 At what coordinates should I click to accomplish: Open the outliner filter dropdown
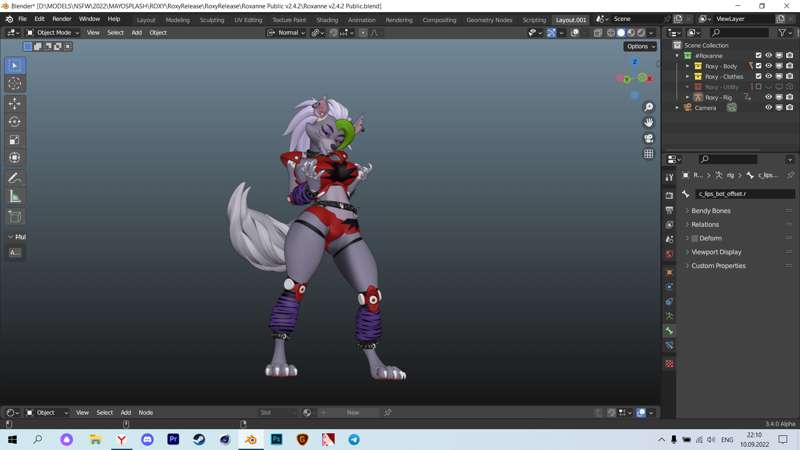click(x=785, y=33)
